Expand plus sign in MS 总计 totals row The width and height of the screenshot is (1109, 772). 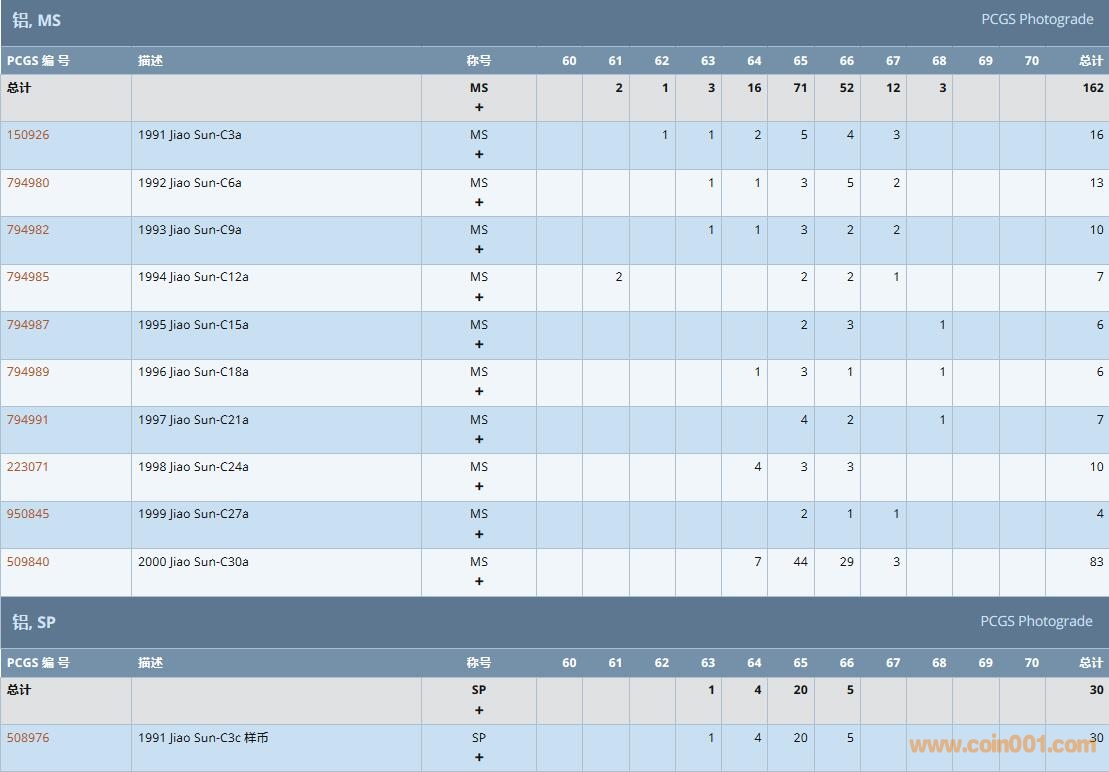[479, 107]
